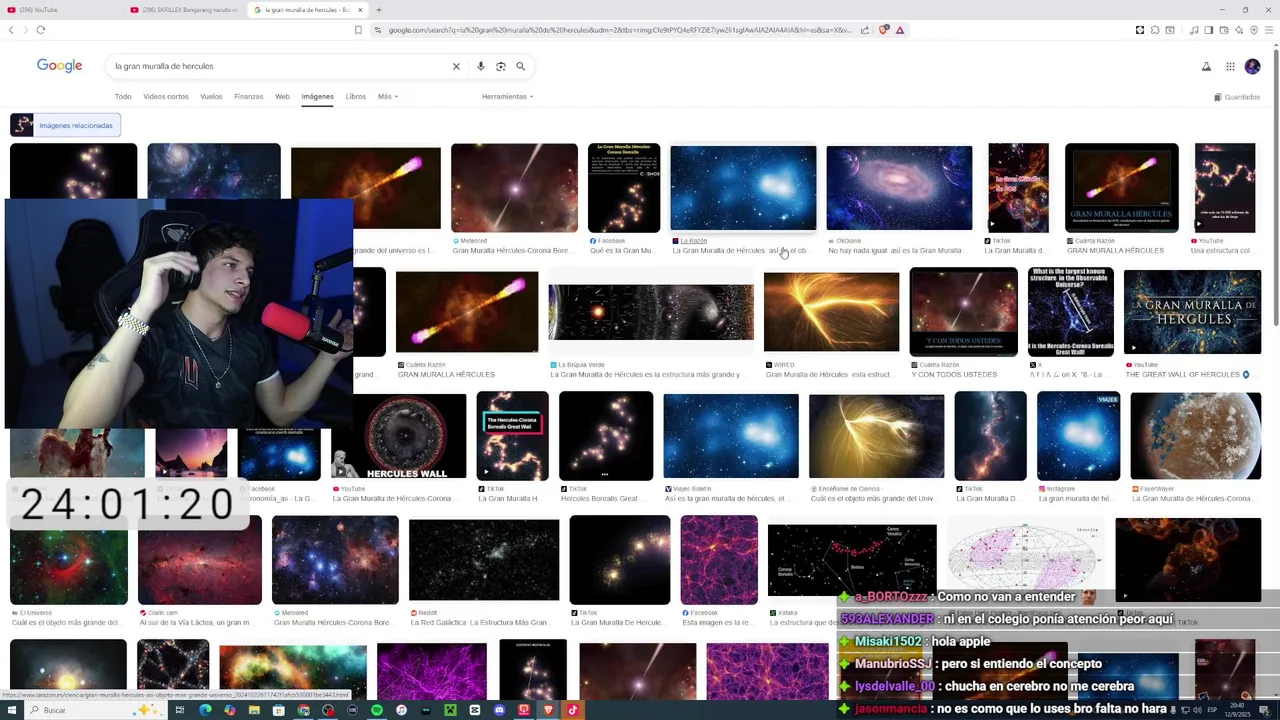Switch to the Finanzas tab
Viewport: 1280px width, 720px height.
click(248, 97)
